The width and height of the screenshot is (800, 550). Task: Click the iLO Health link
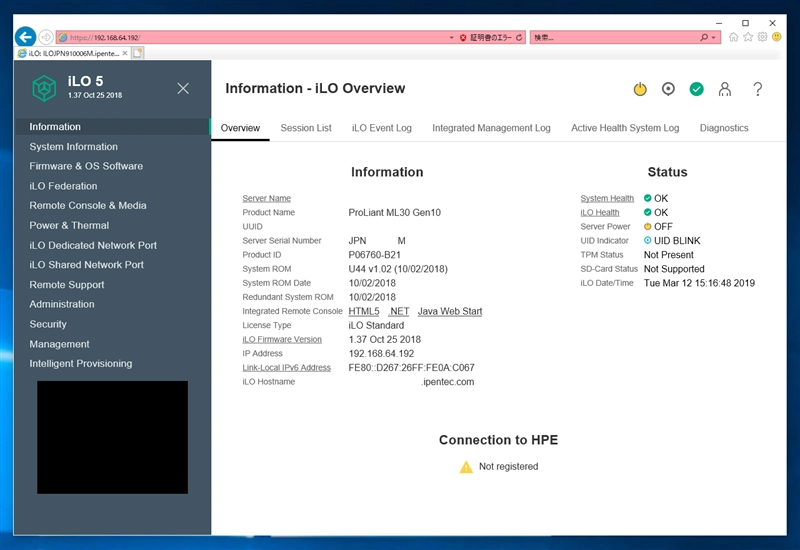[x=599, y=212]
